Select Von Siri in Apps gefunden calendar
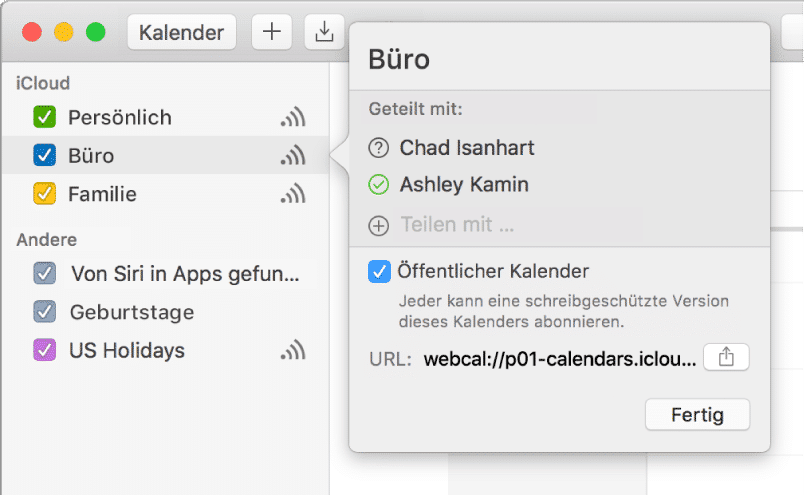 coord(184,274)
